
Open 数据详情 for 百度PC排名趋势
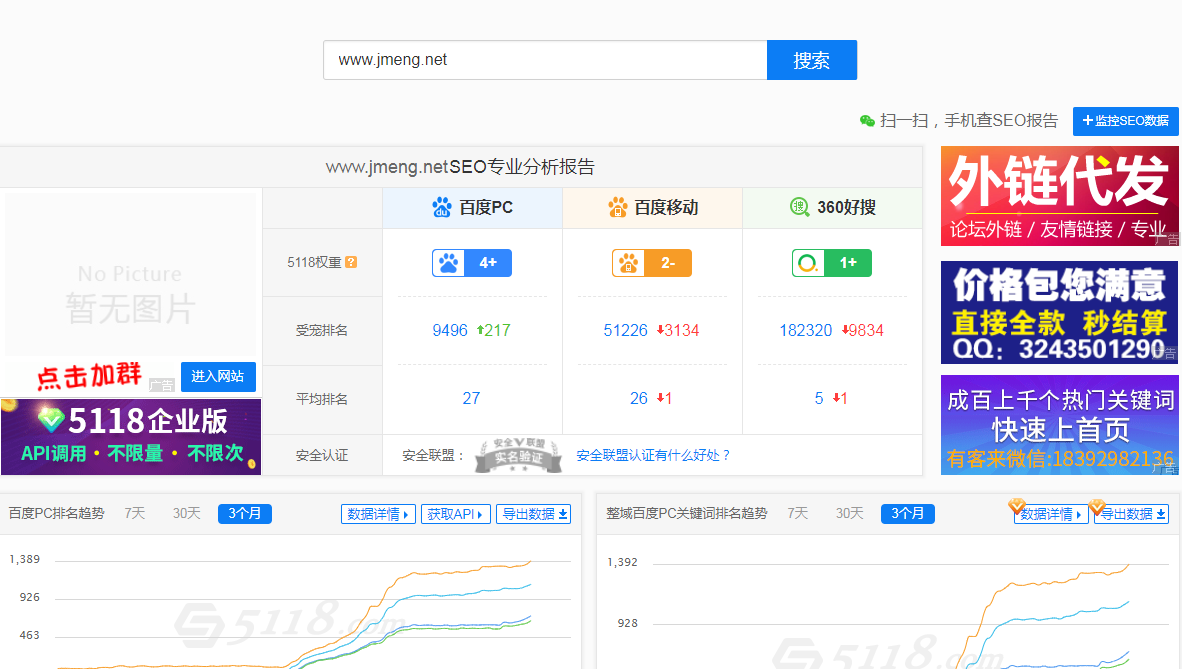click(x=378, y=514)
